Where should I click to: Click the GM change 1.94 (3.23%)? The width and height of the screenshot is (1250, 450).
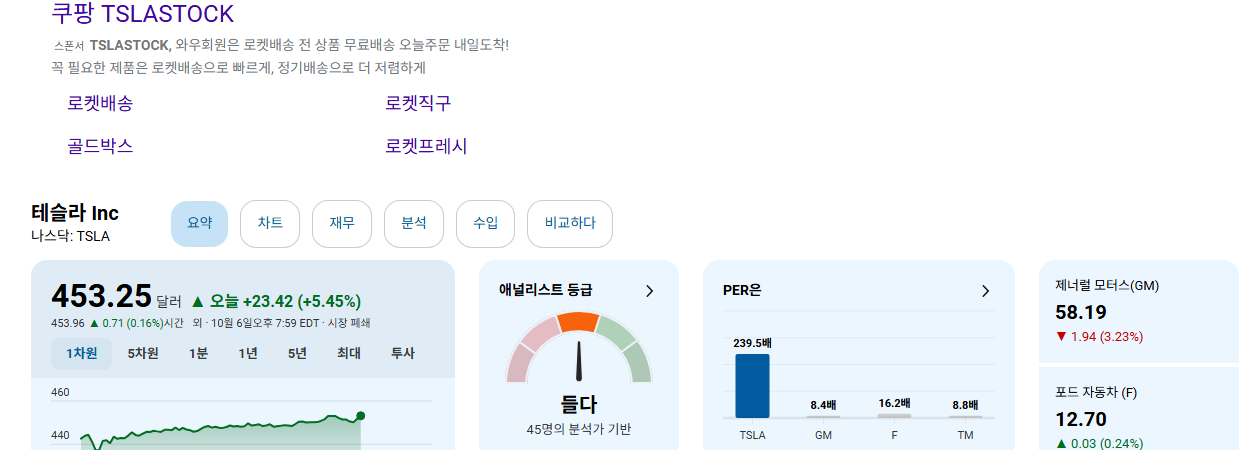click(x=1099, y=337)
